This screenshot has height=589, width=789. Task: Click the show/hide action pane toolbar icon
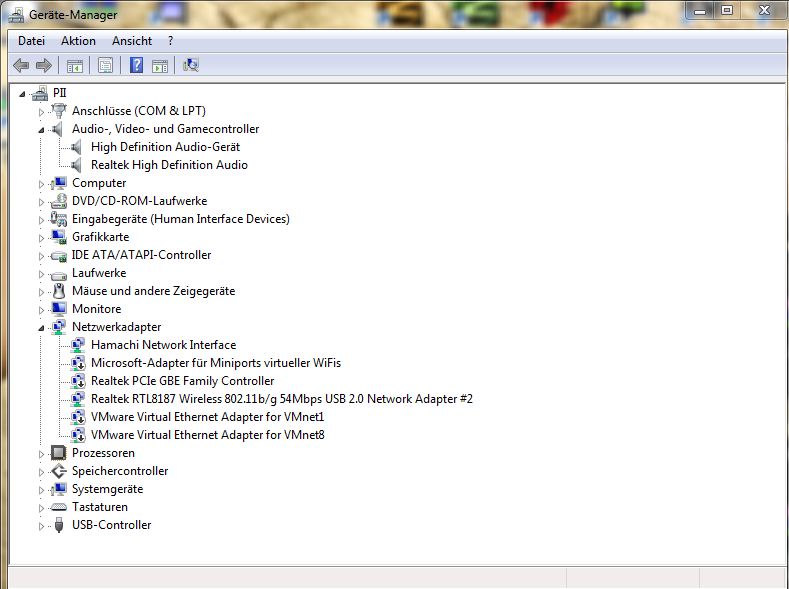(160, 65)
